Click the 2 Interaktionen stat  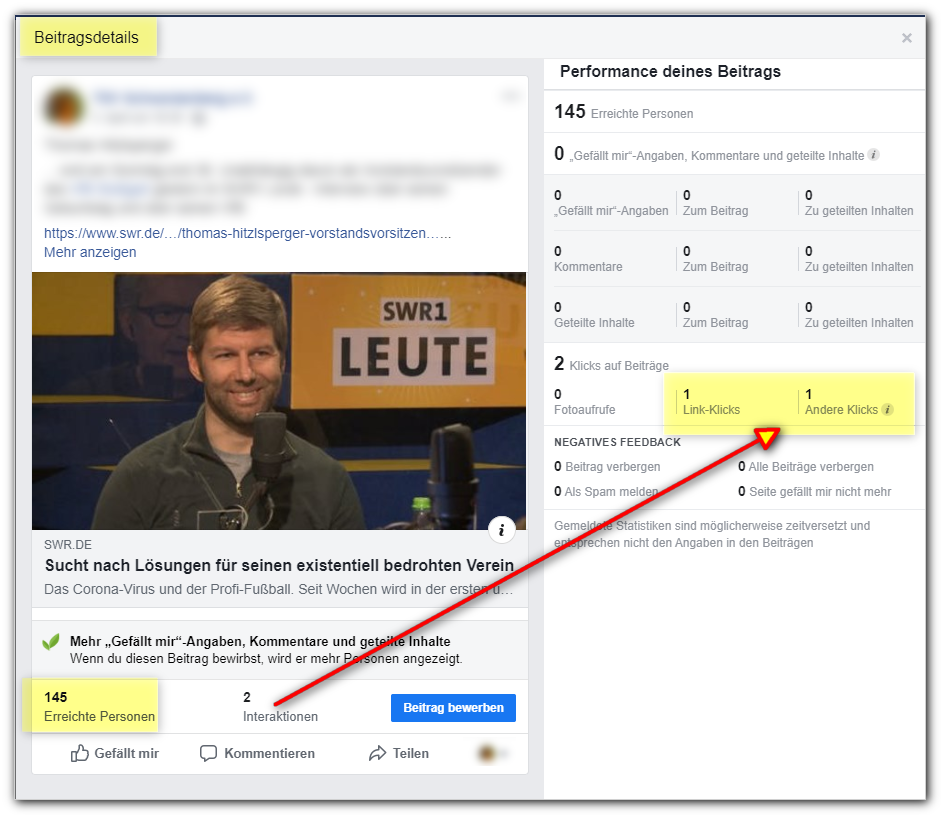tap(280, 706)
